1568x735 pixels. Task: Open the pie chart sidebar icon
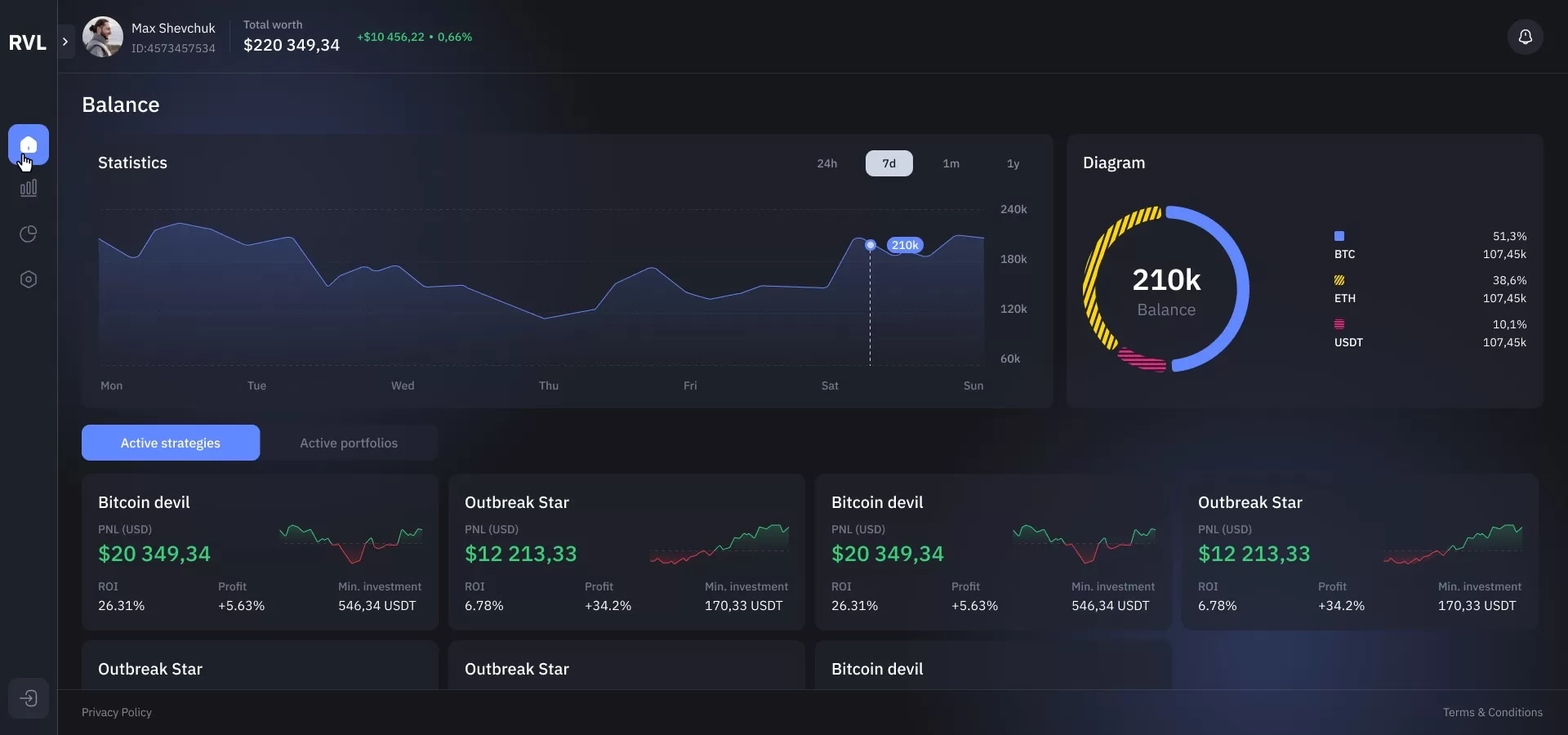click(x=29, y=234)
